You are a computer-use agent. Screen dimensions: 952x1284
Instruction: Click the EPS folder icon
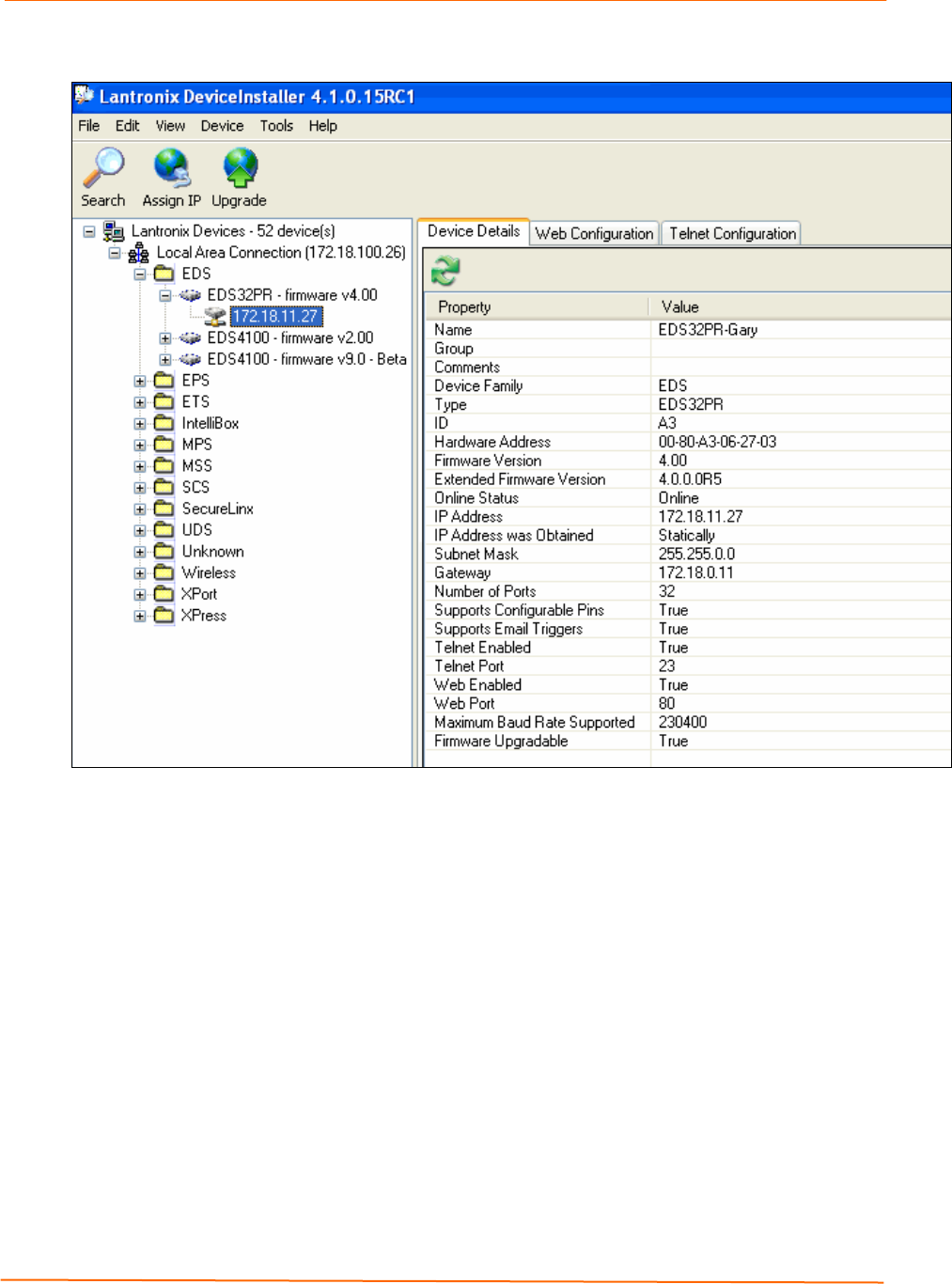pos(164,381)
